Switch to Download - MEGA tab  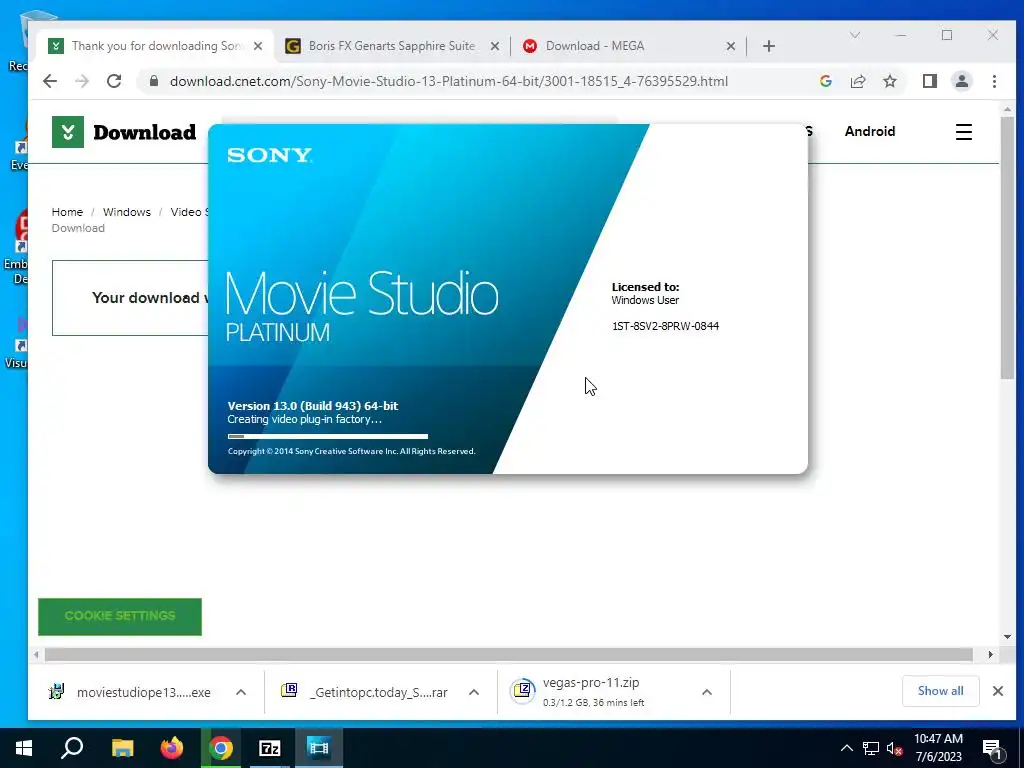[595, 46]
